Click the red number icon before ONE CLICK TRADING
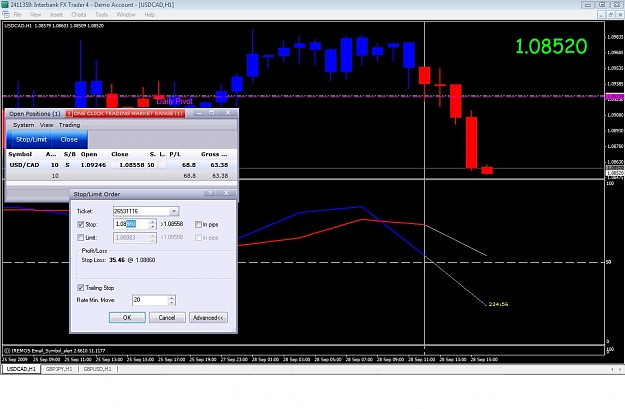The height and width of the screenshot is (409, 625). 69,114
